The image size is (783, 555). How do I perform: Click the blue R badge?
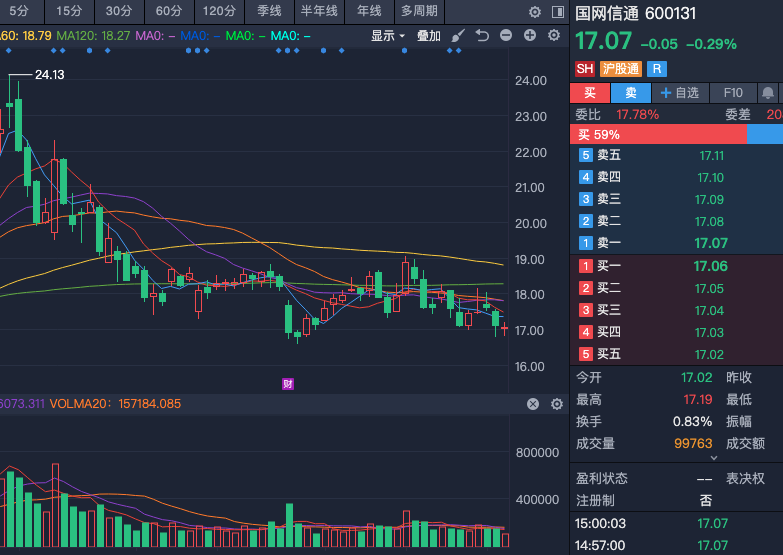(x=657, y=69)
